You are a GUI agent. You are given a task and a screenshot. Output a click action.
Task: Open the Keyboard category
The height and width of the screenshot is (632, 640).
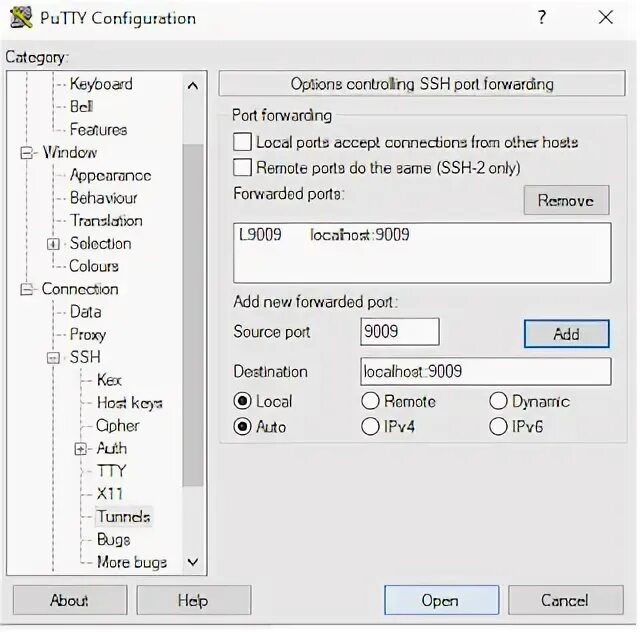point(101,84)
